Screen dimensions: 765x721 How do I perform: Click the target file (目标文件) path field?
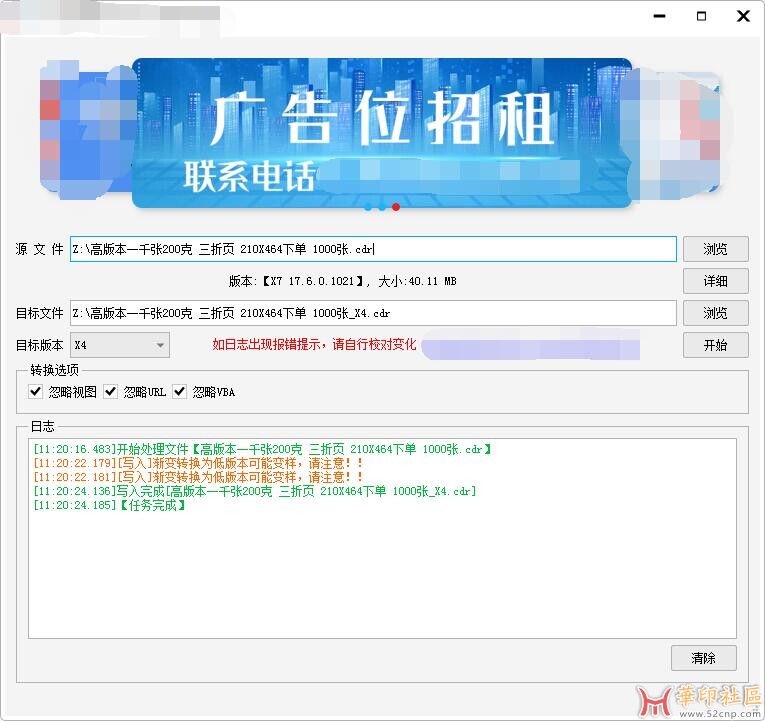[373, 313]
